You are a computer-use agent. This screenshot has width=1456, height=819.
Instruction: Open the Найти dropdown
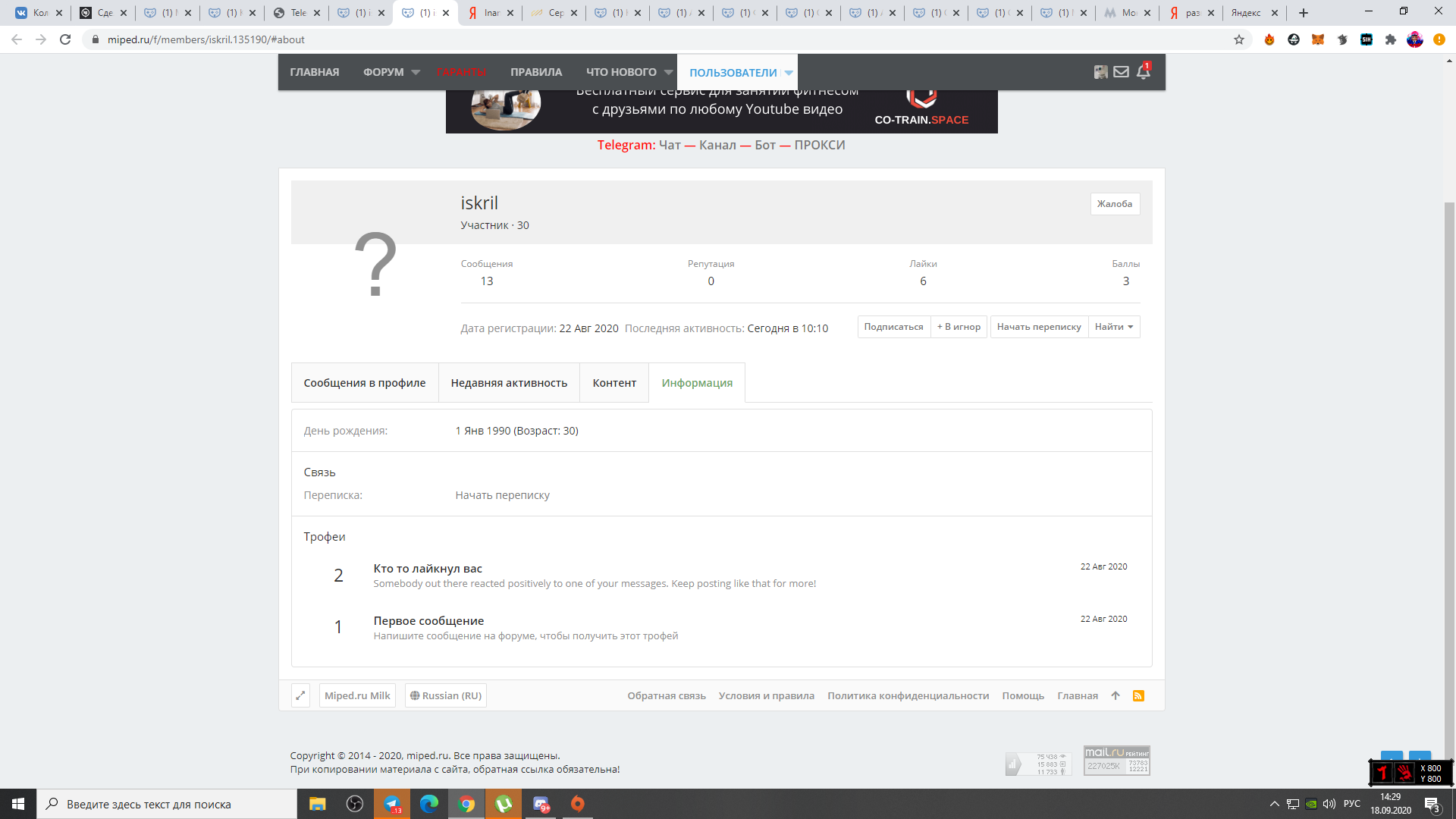click(1114, 327)
